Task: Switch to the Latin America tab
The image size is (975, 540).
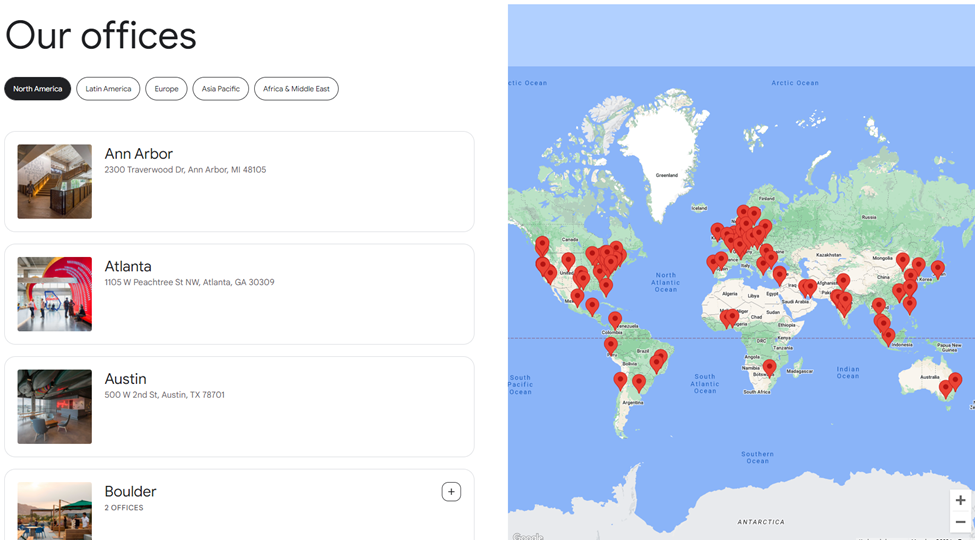Action: point(108,89)
